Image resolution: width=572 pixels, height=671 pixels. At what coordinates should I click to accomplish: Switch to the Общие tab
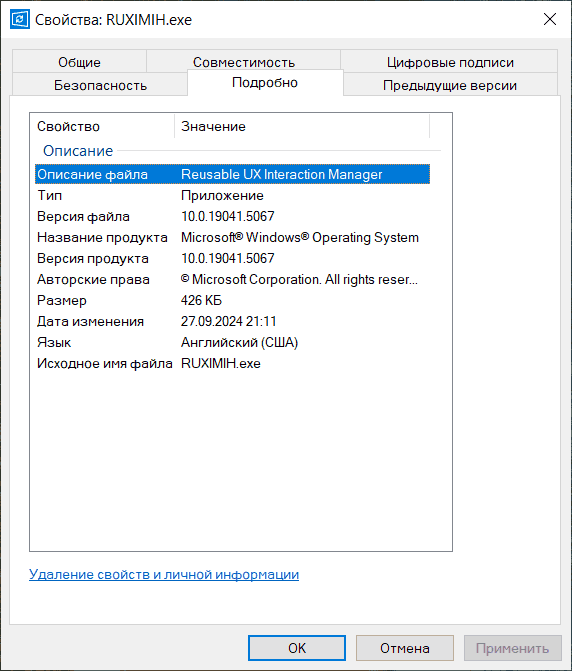pyautogui.click(x=80, y=62)
